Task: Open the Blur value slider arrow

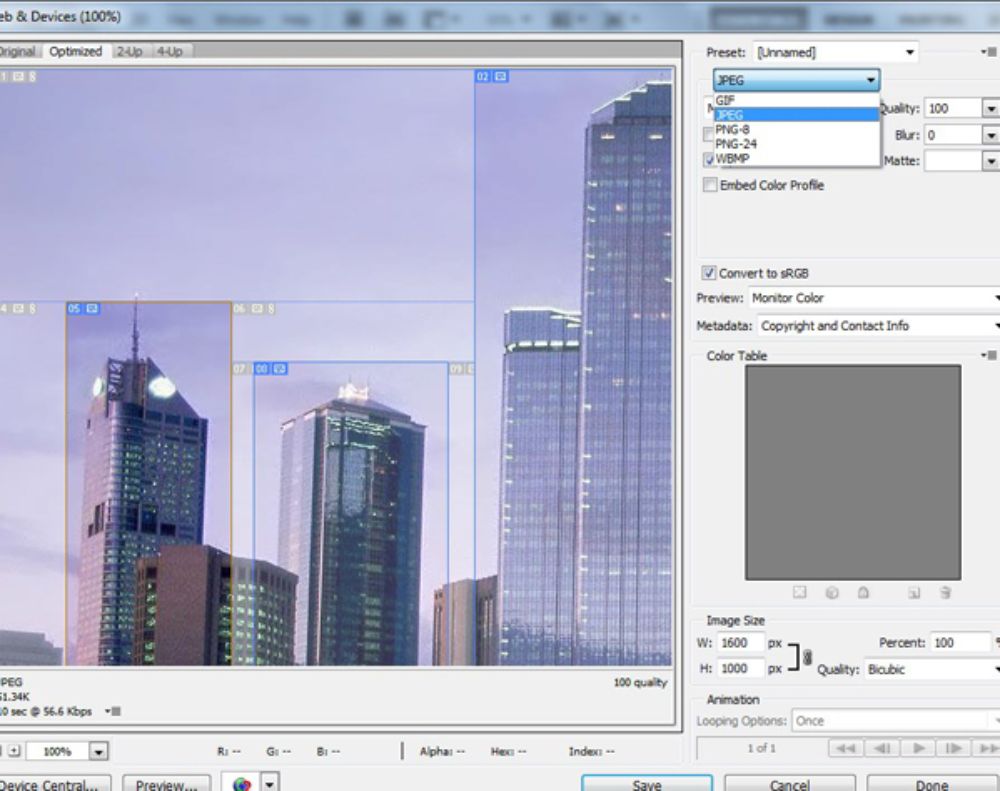Action: [990, 135]
